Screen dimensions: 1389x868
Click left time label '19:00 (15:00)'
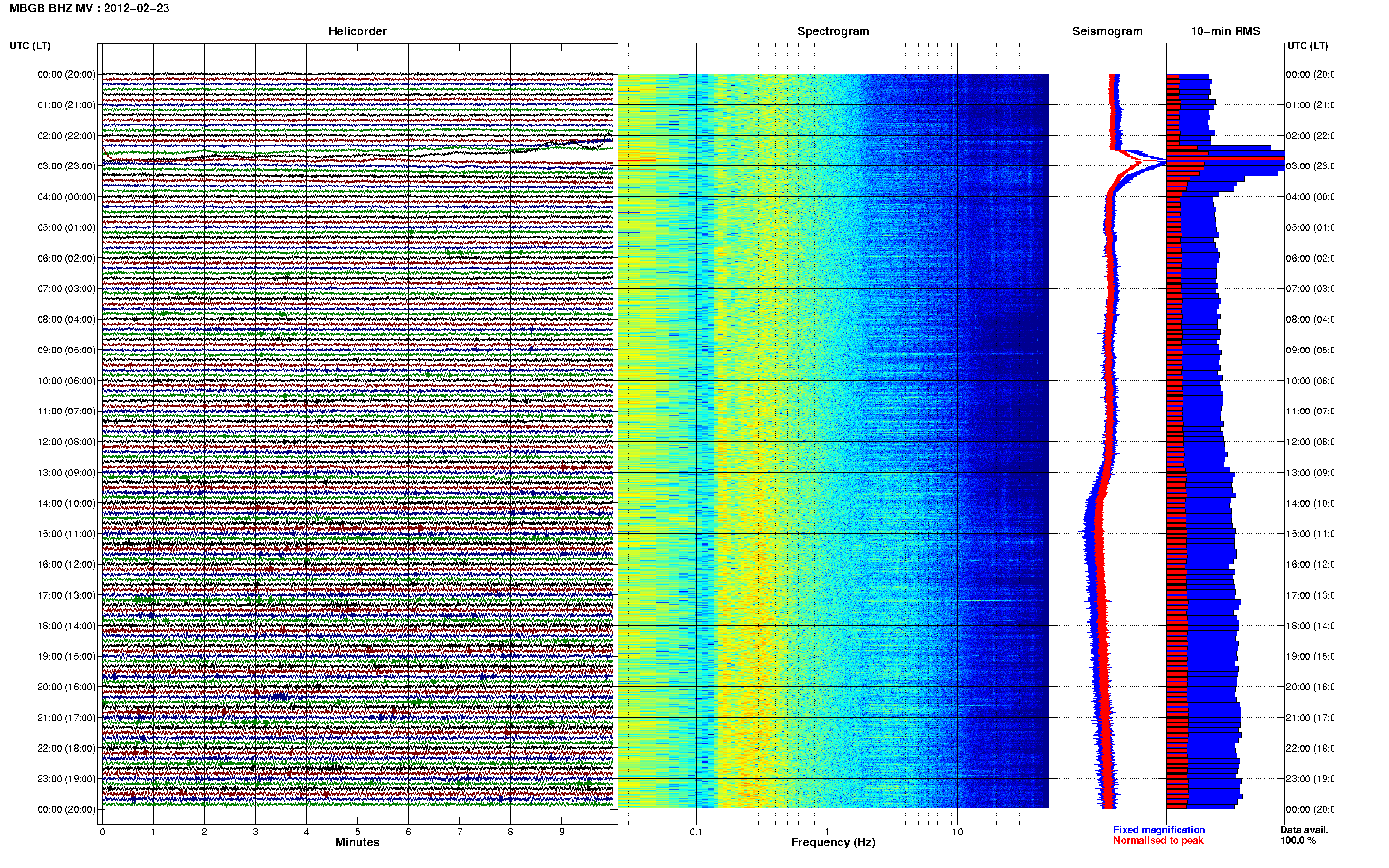(66, 656)
